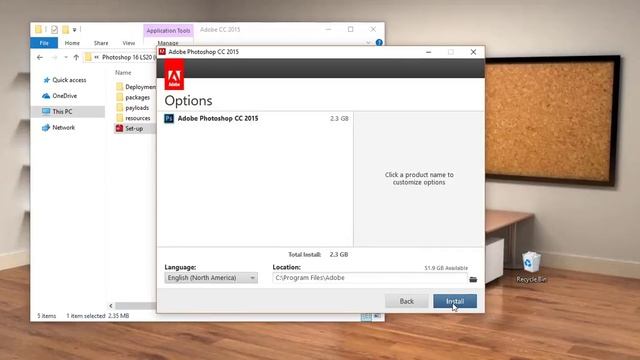Screen dimensions: 640x360
Task: Select the payloads folder
Action: point(133,108)
